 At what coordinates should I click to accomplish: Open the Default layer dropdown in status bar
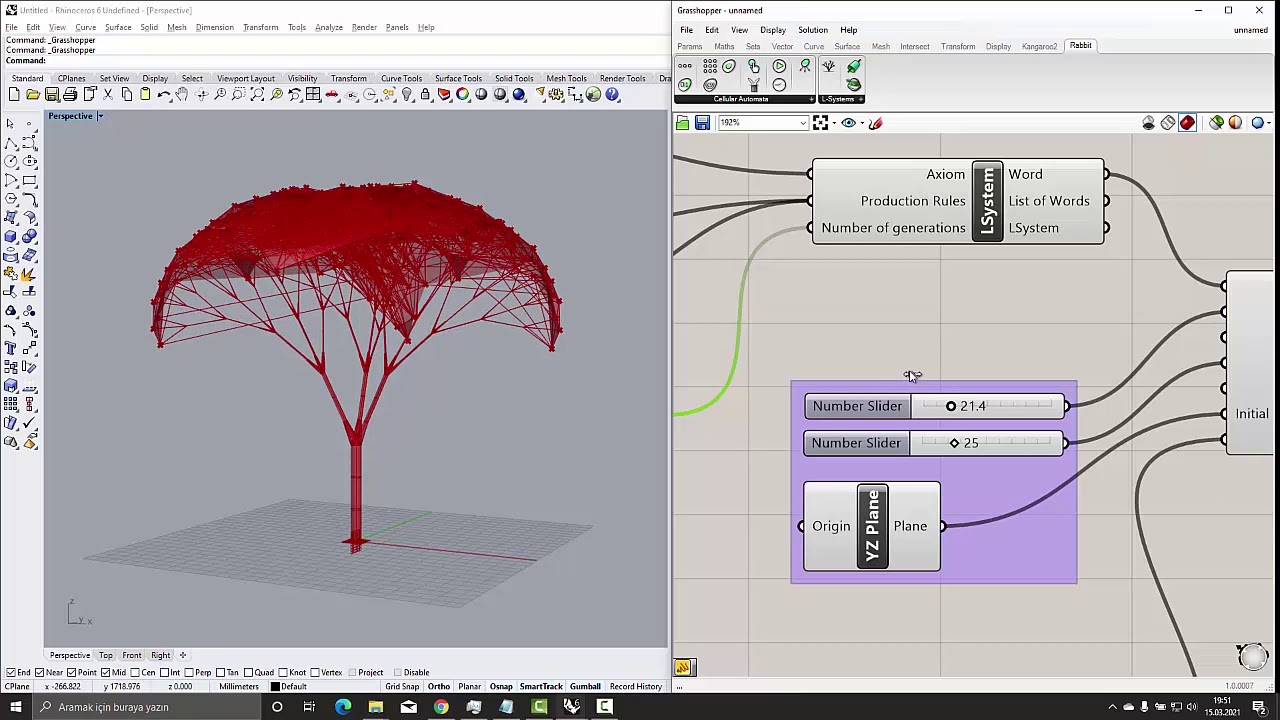coord(290,687)
